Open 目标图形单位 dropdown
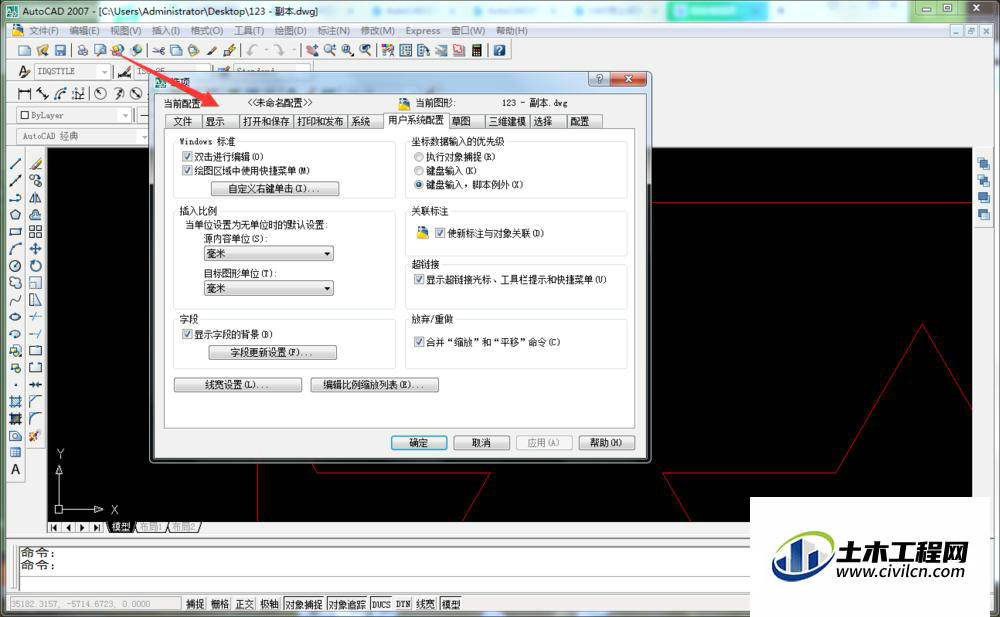 click(x=268, y=288)
